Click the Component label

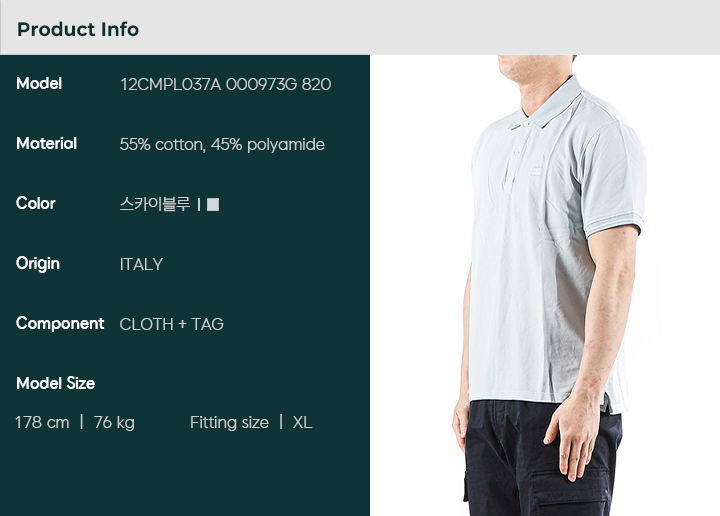tap(60, 324)
